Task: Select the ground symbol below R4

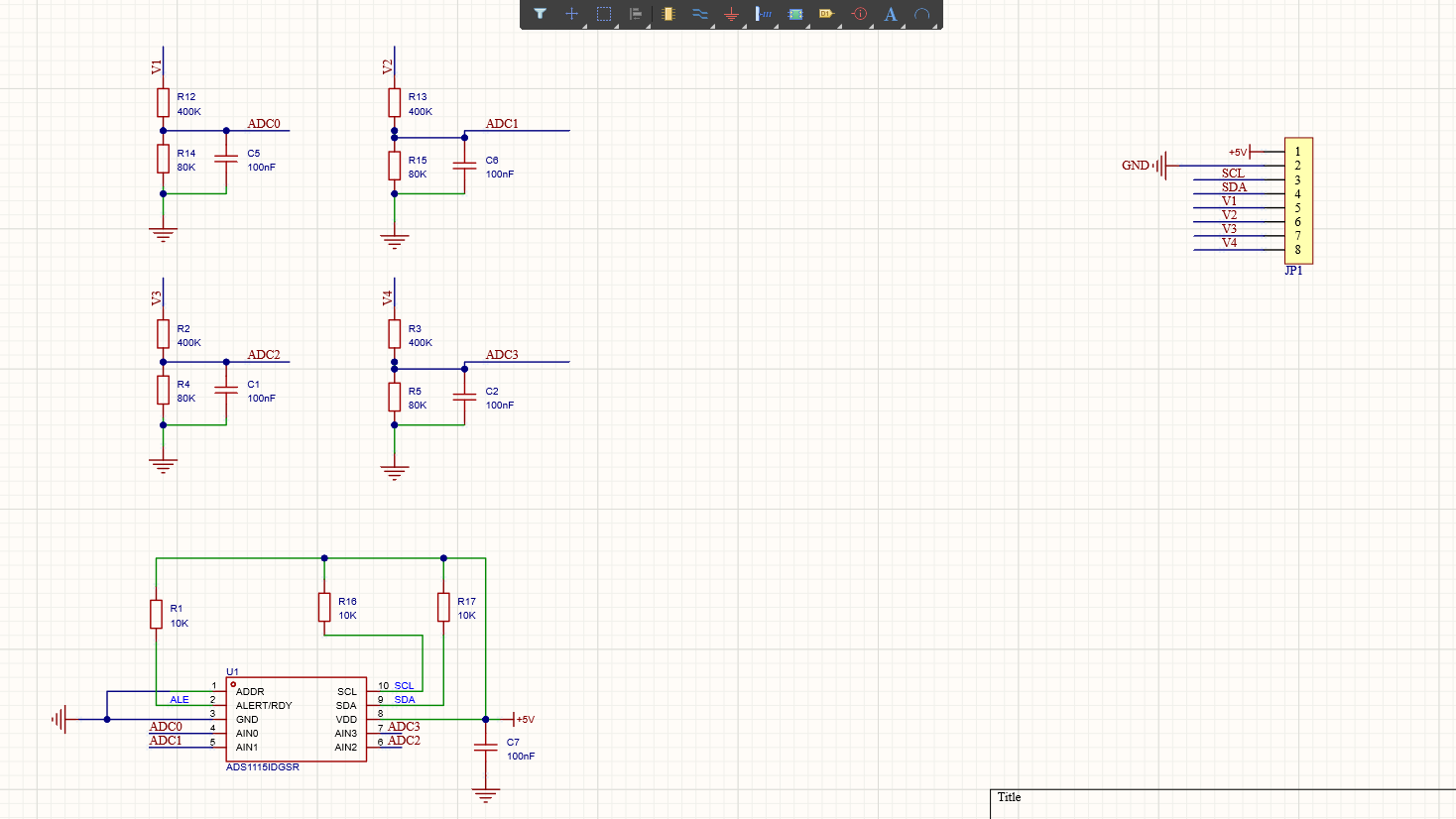Action: click(x=164, y=465)
